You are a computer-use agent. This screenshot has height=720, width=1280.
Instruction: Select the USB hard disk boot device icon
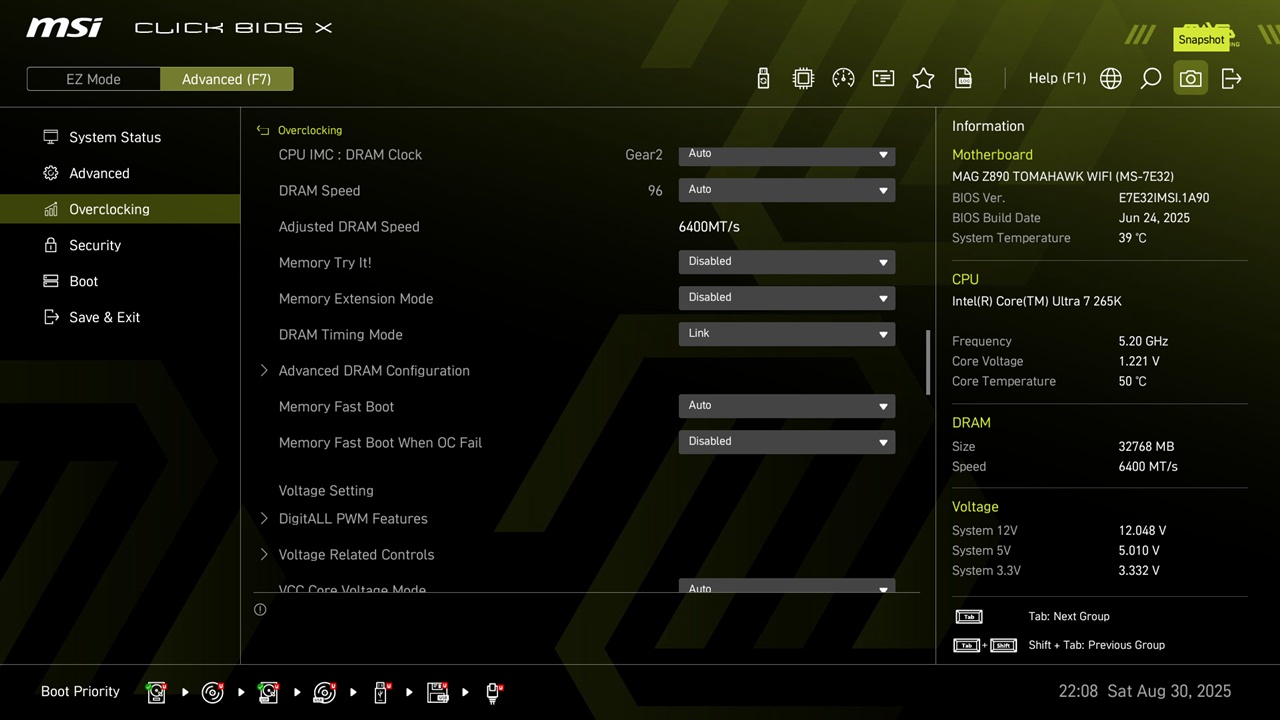[269, 692]
